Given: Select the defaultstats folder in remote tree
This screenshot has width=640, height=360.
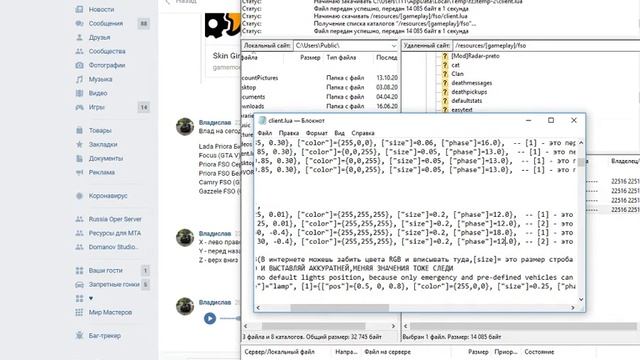Looking at the screenshot, I should 467,101.
